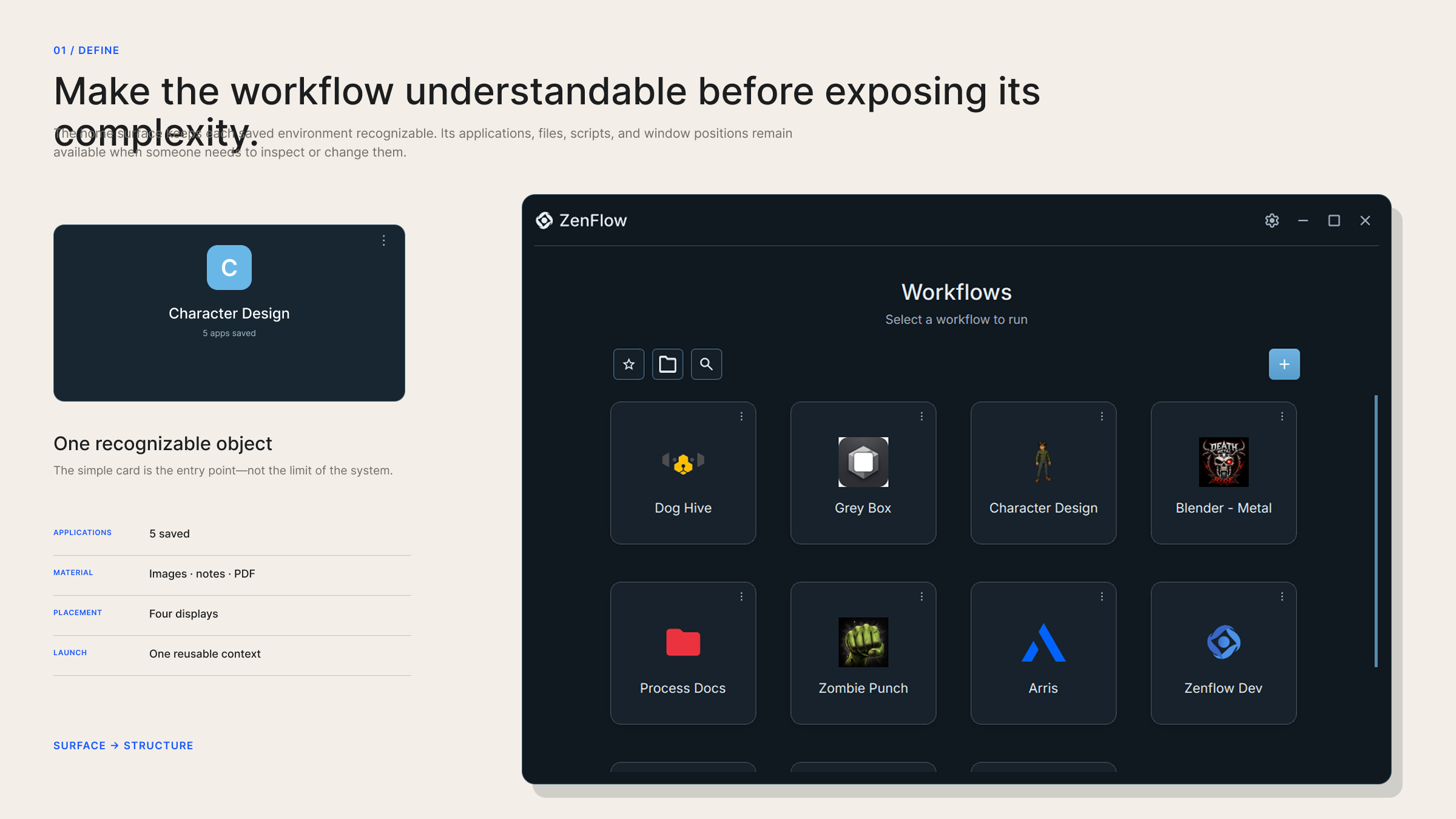Viewport: 1456px width, 819px height.
Task: Click the blue C avatar on preview card
Action: [x=229, y=268]
